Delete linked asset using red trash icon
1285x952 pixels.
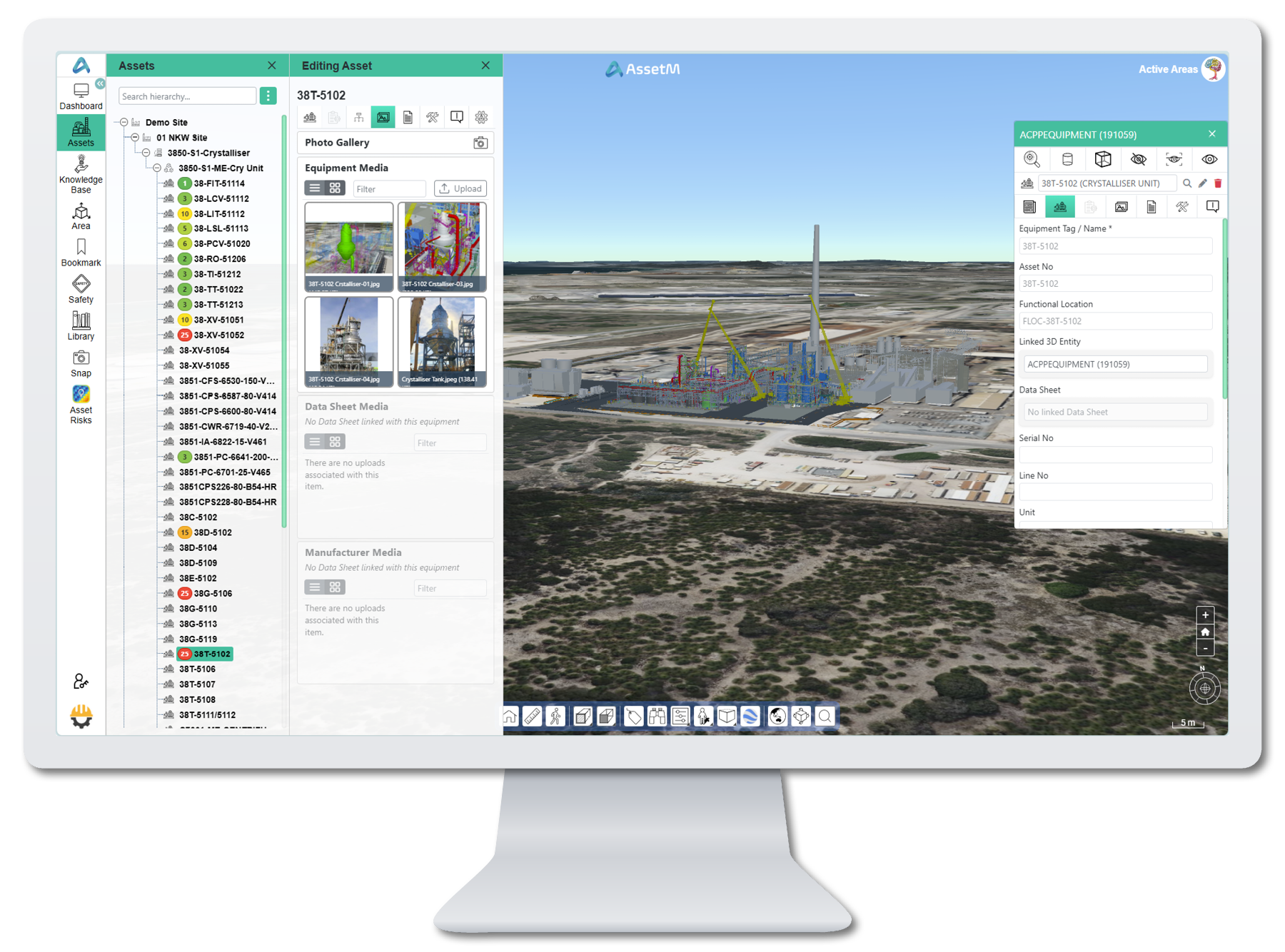pyautogui.click(x=1218, y=183)
